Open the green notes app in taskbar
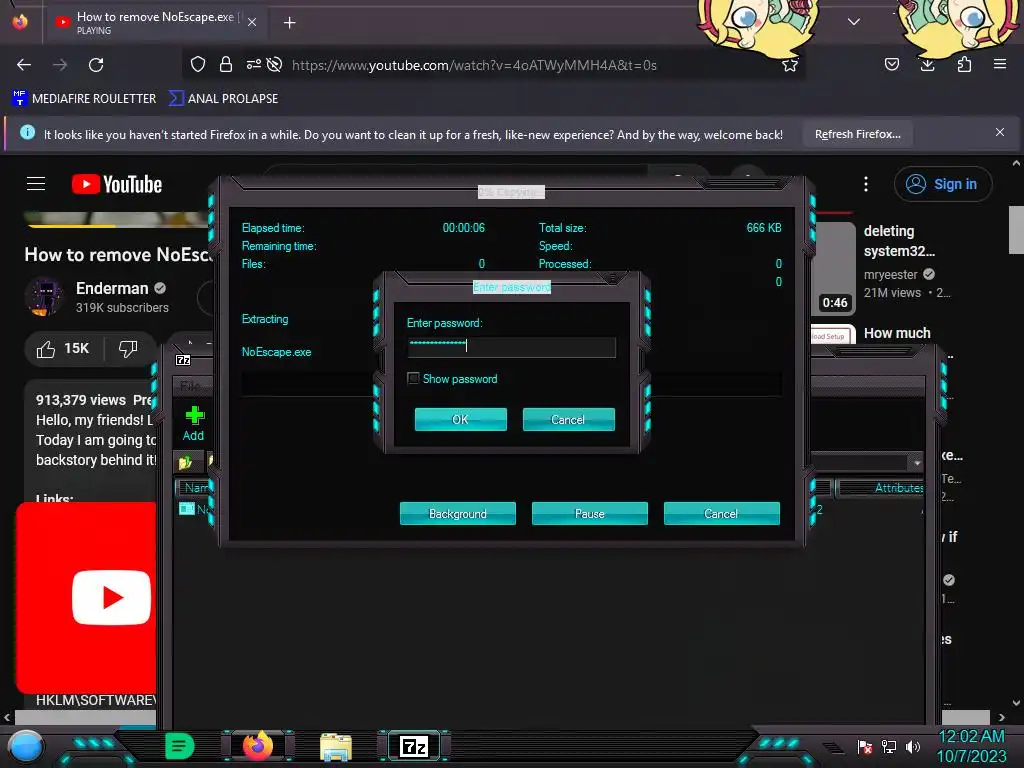This screenshot has height=768, width=1024. pos(179,746)
